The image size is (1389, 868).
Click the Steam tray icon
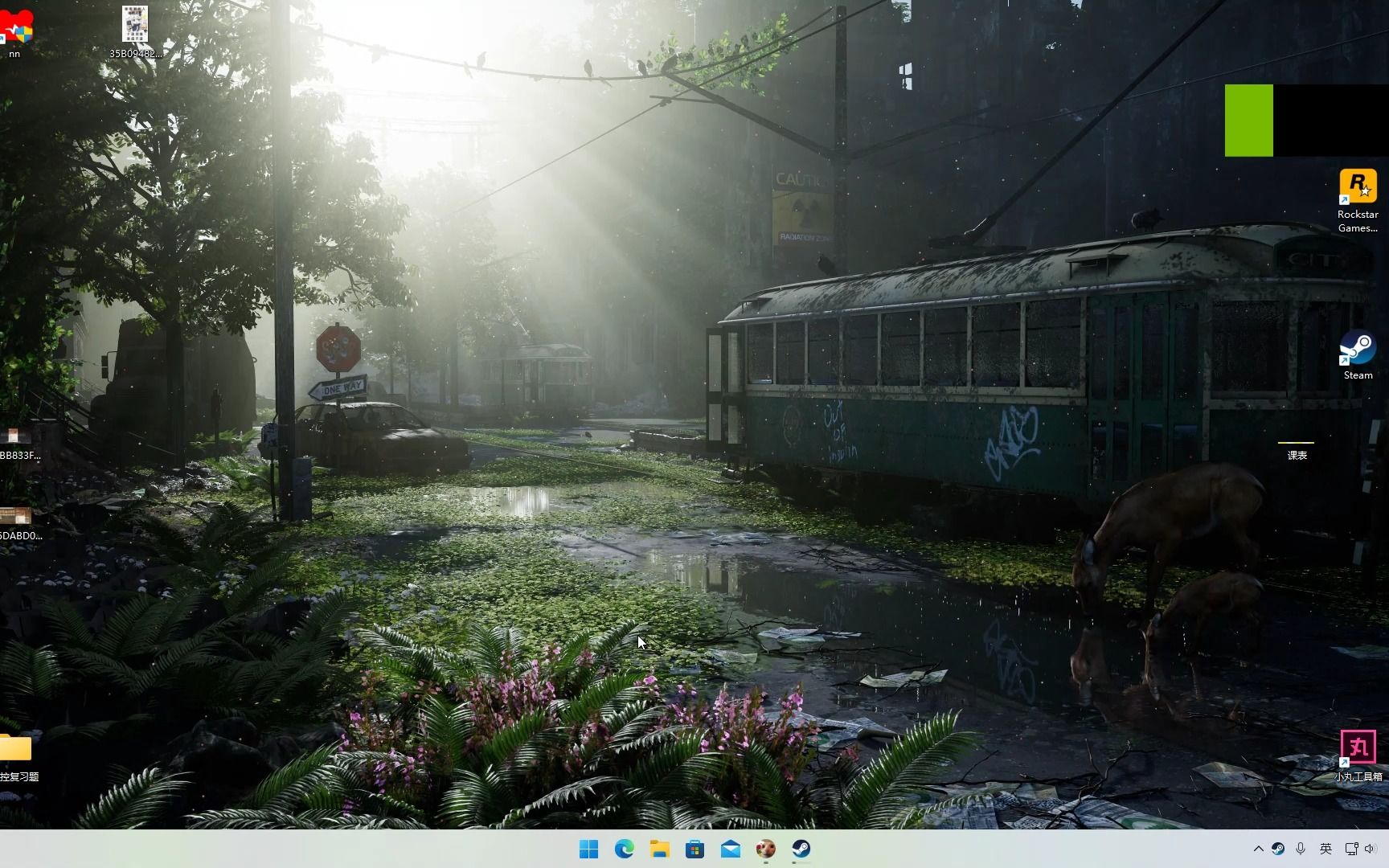coord(1277,849)
